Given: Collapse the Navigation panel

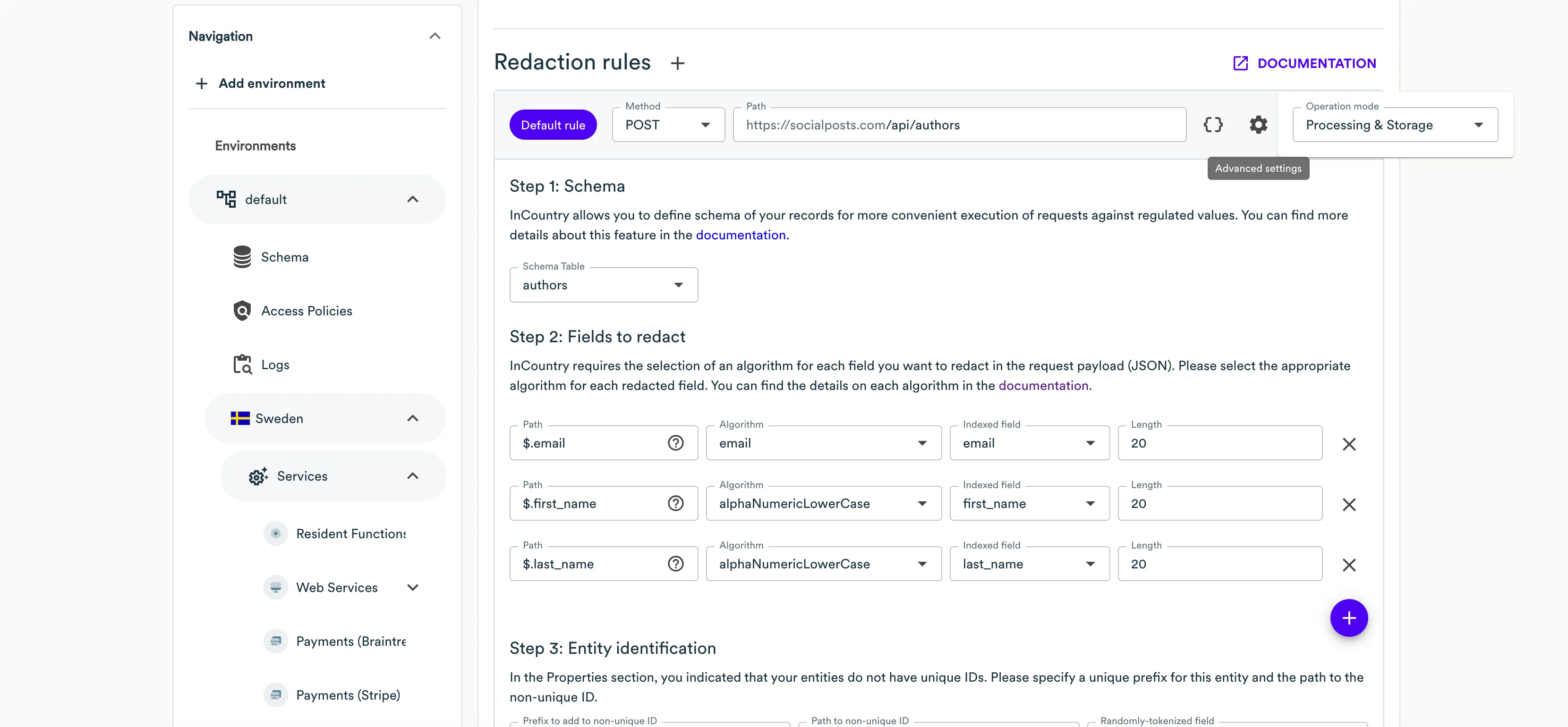Looking at the screenshot, I should pos(434,36).
